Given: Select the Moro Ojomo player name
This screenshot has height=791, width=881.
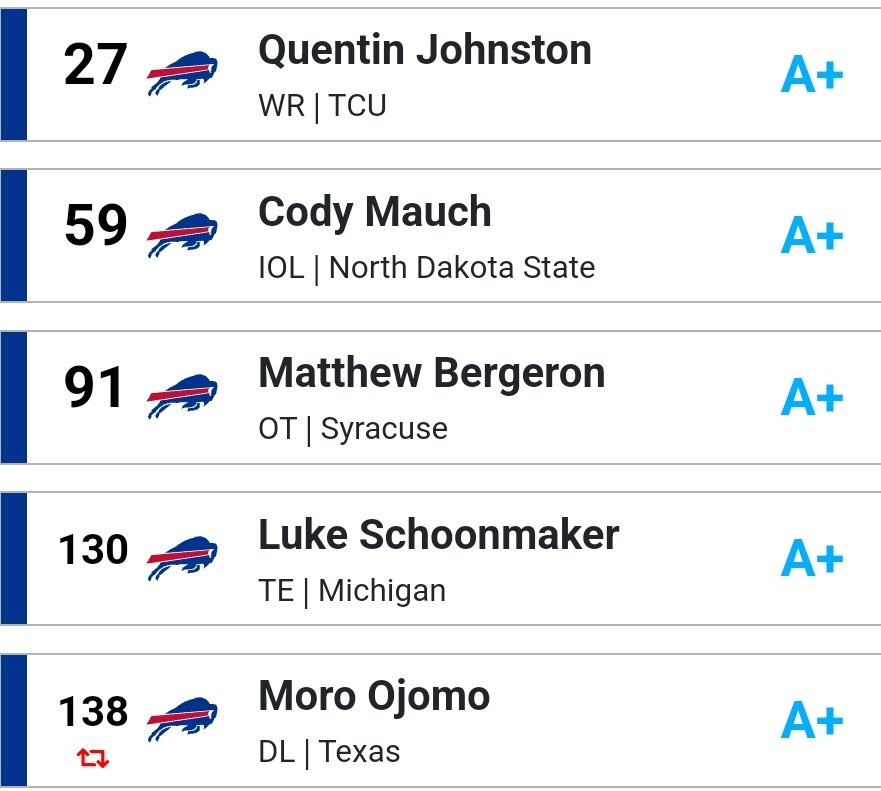Looking at the screenshot, I should (374, 697).
